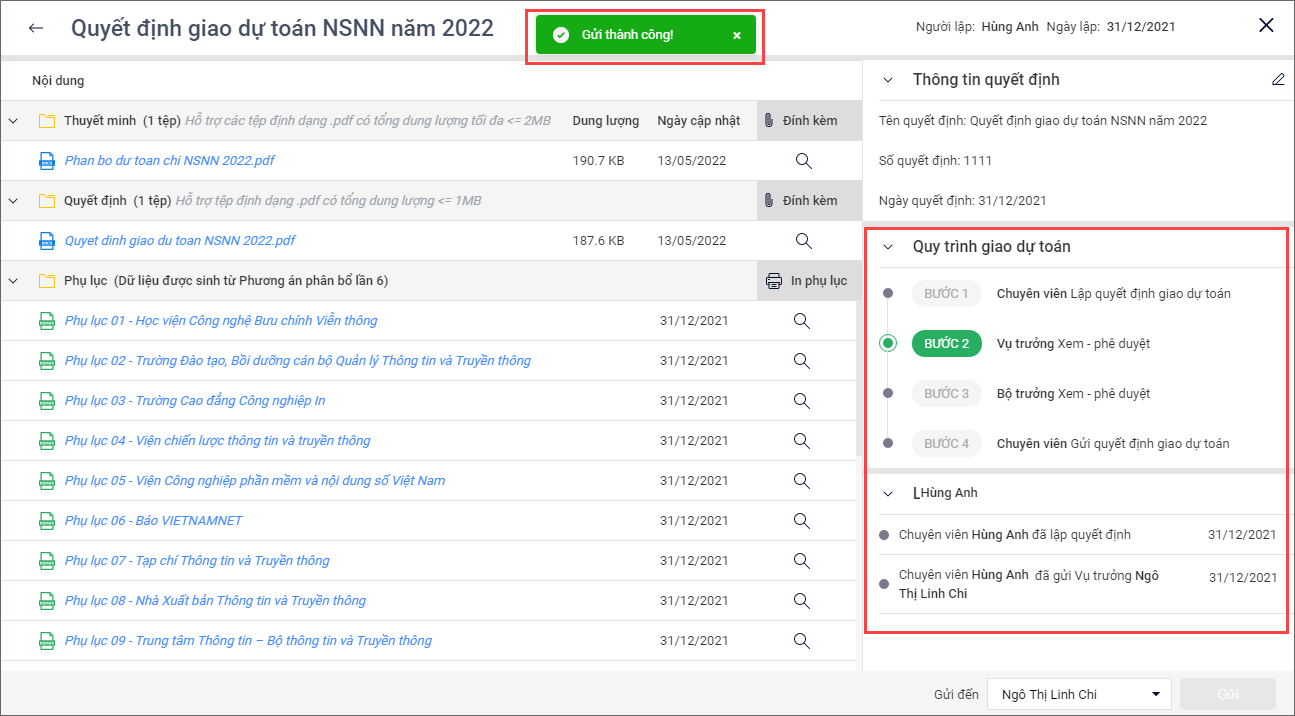
Task: Click magnifier icon for Phụ lục 05 row
Action: coord(802,481)
